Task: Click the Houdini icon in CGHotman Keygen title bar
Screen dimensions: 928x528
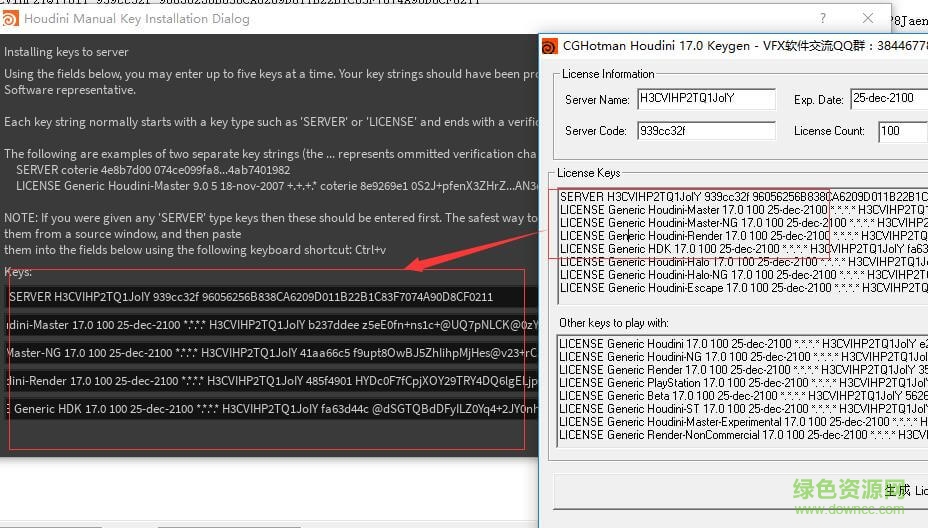Action: click(550, 46)
